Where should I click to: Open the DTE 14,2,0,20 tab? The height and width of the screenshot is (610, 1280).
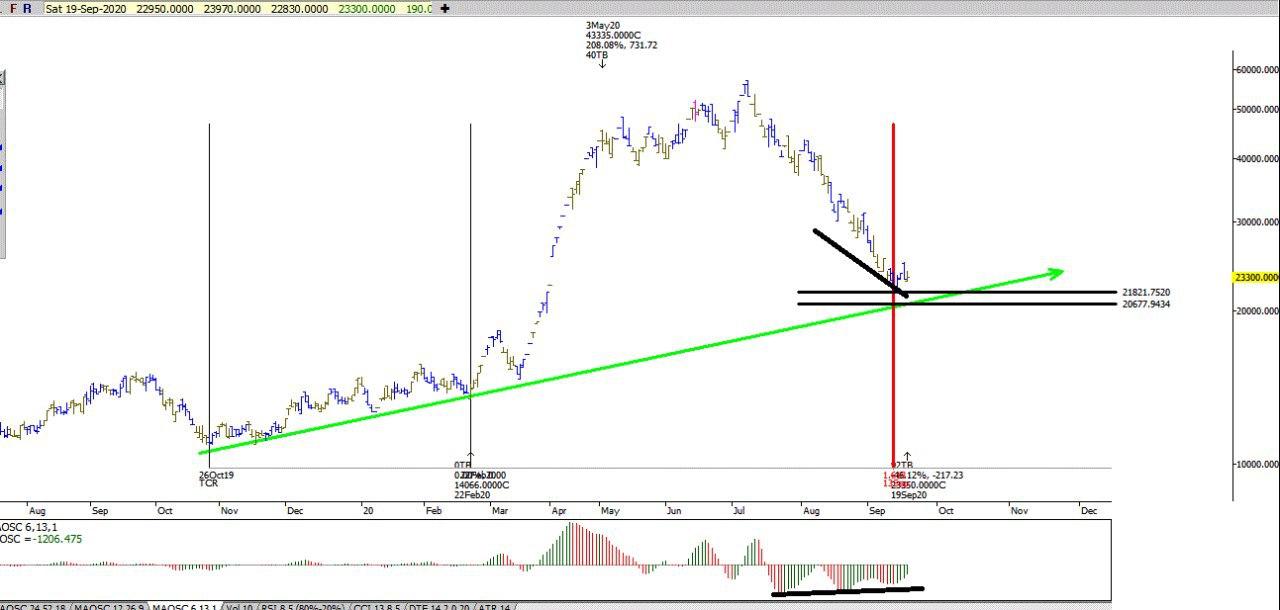438,605
